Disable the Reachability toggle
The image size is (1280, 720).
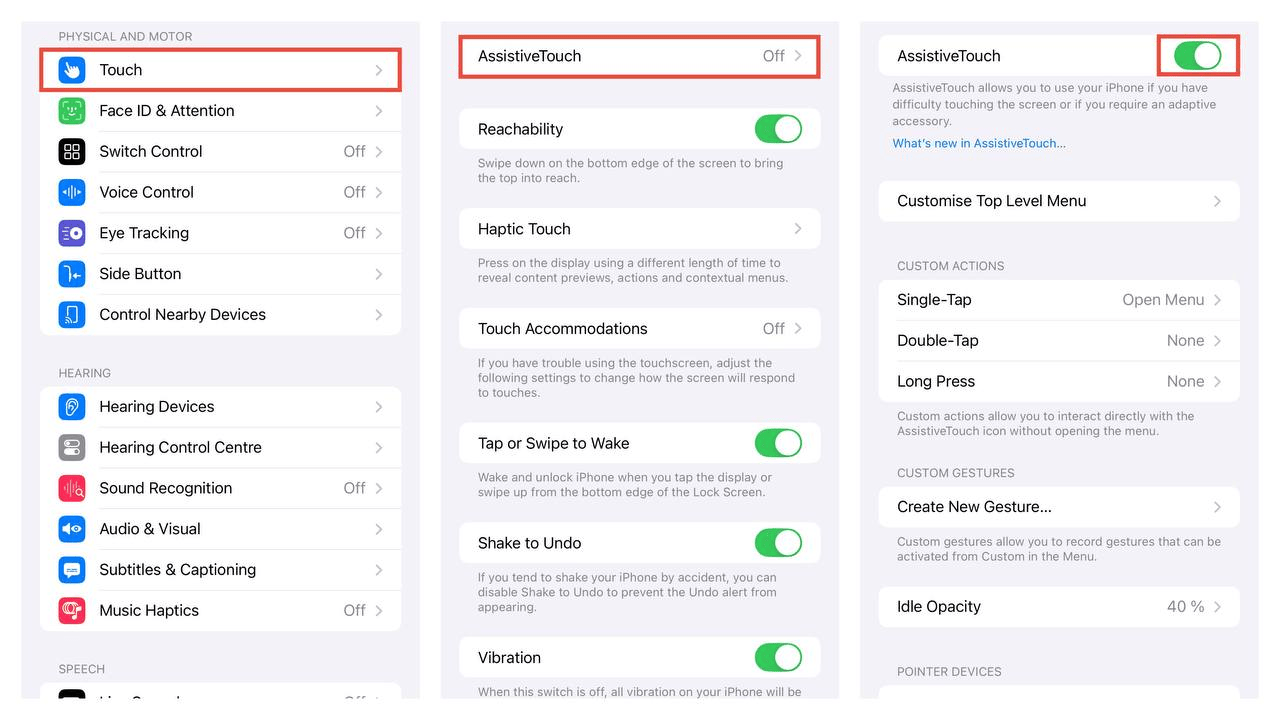[778, 129]
